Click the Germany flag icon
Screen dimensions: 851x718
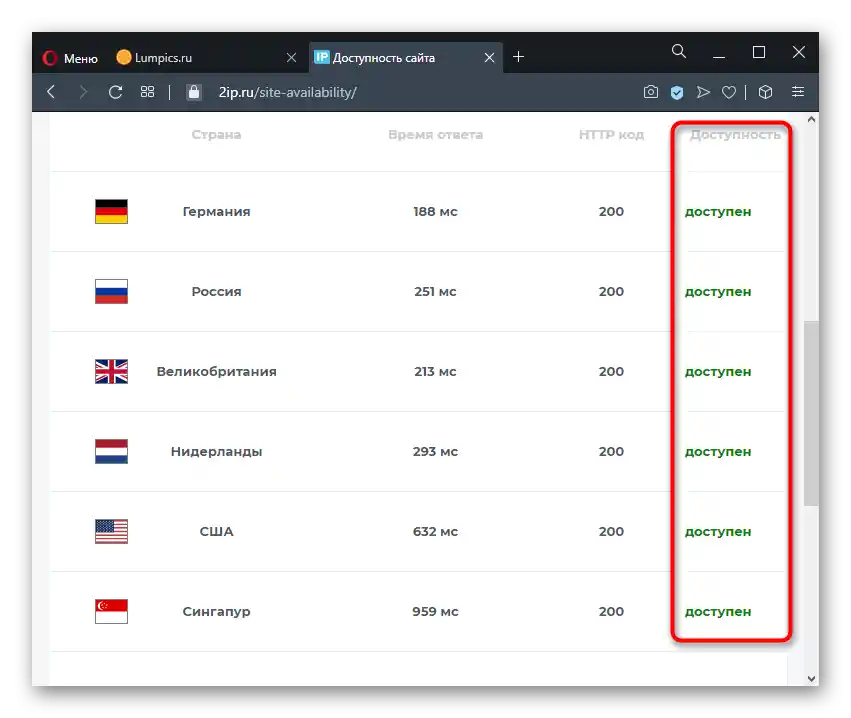pos(111,211)
